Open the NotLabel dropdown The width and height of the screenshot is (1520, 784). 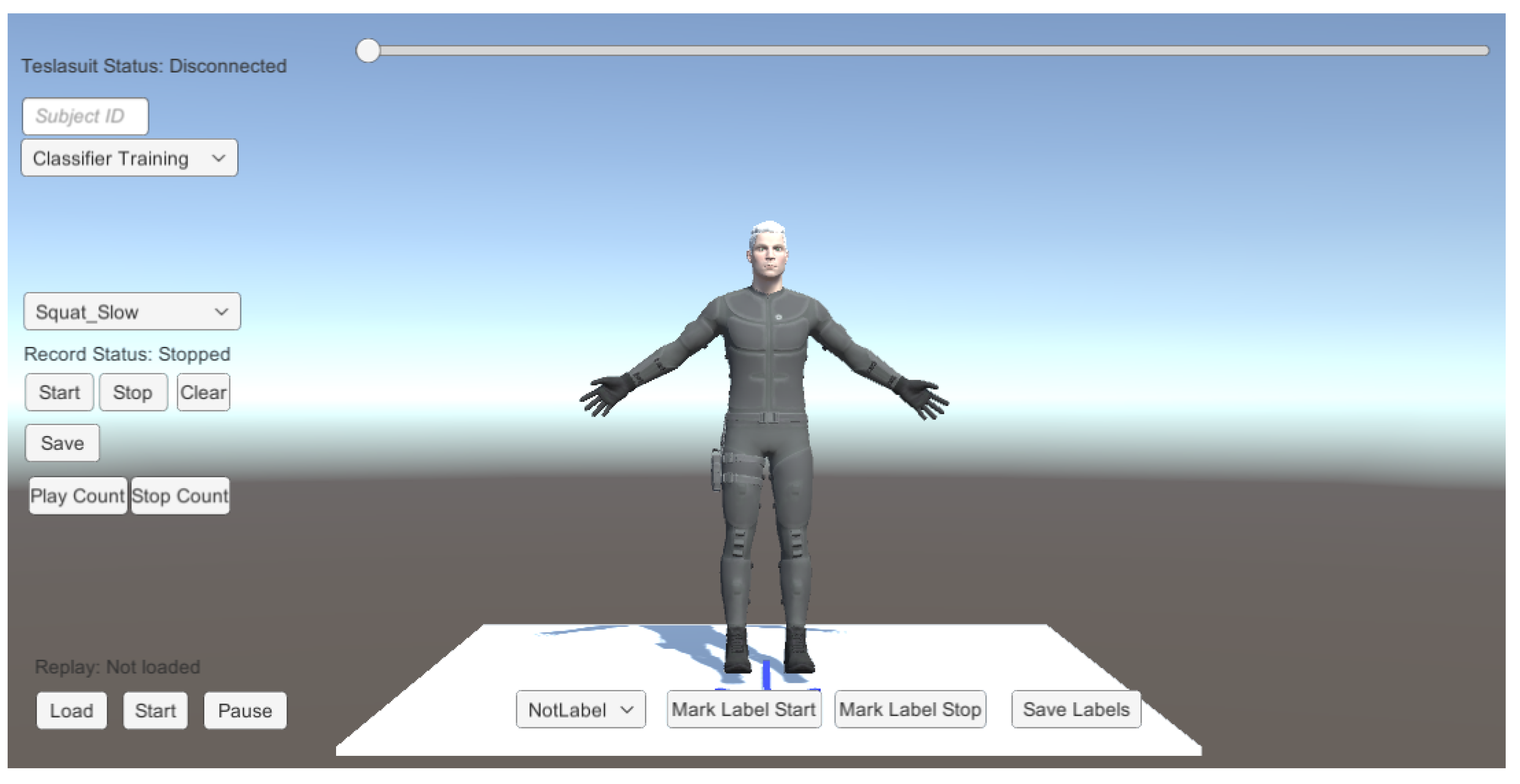(x=580, y=710)
